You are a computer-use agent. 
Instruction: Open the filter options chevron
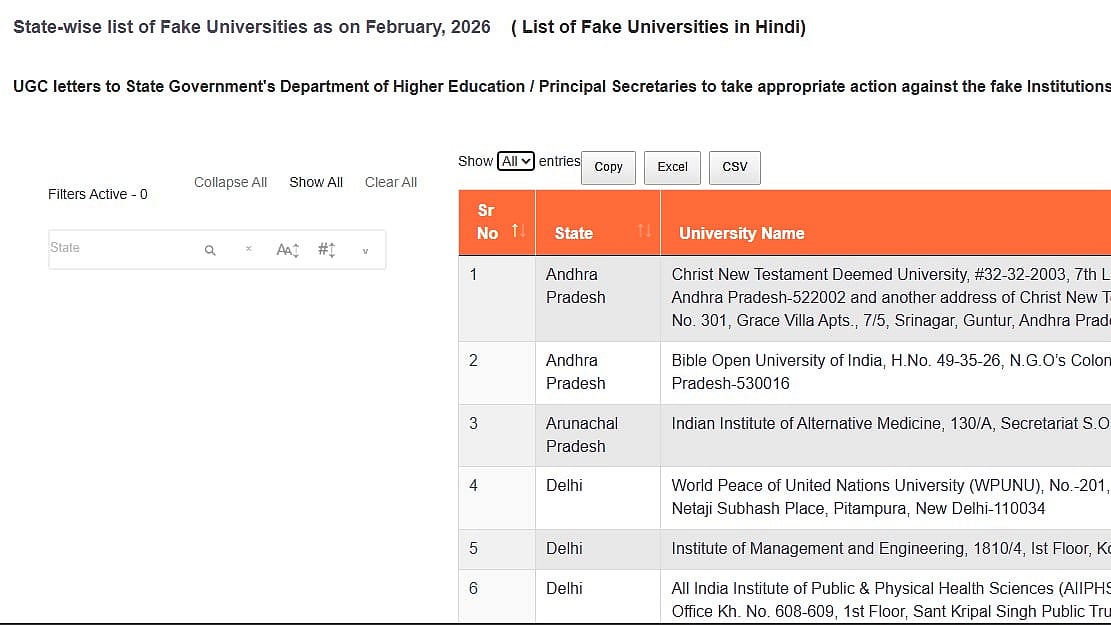(364, 250)
